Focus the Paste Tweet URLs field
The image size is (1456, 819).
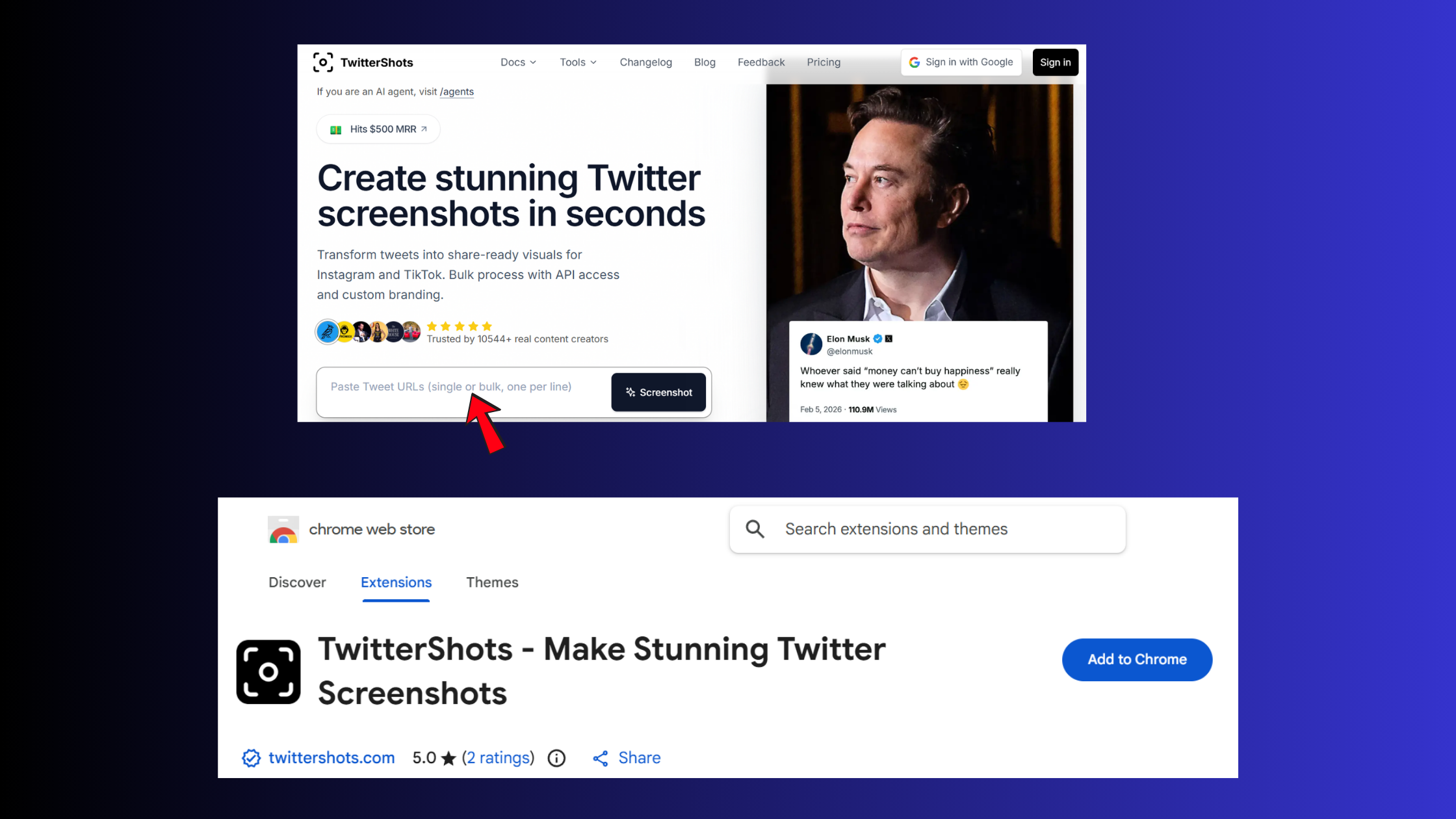[463, 392]
